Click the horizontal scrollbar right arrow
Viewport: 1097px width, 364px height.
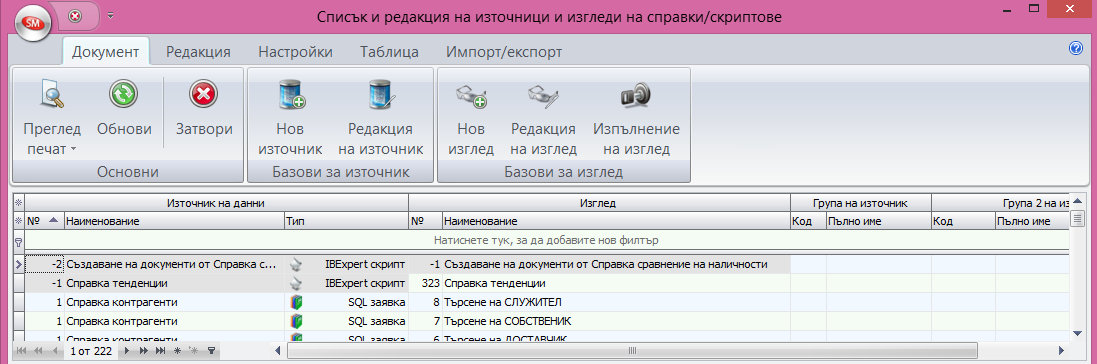tap(1061, 351)
